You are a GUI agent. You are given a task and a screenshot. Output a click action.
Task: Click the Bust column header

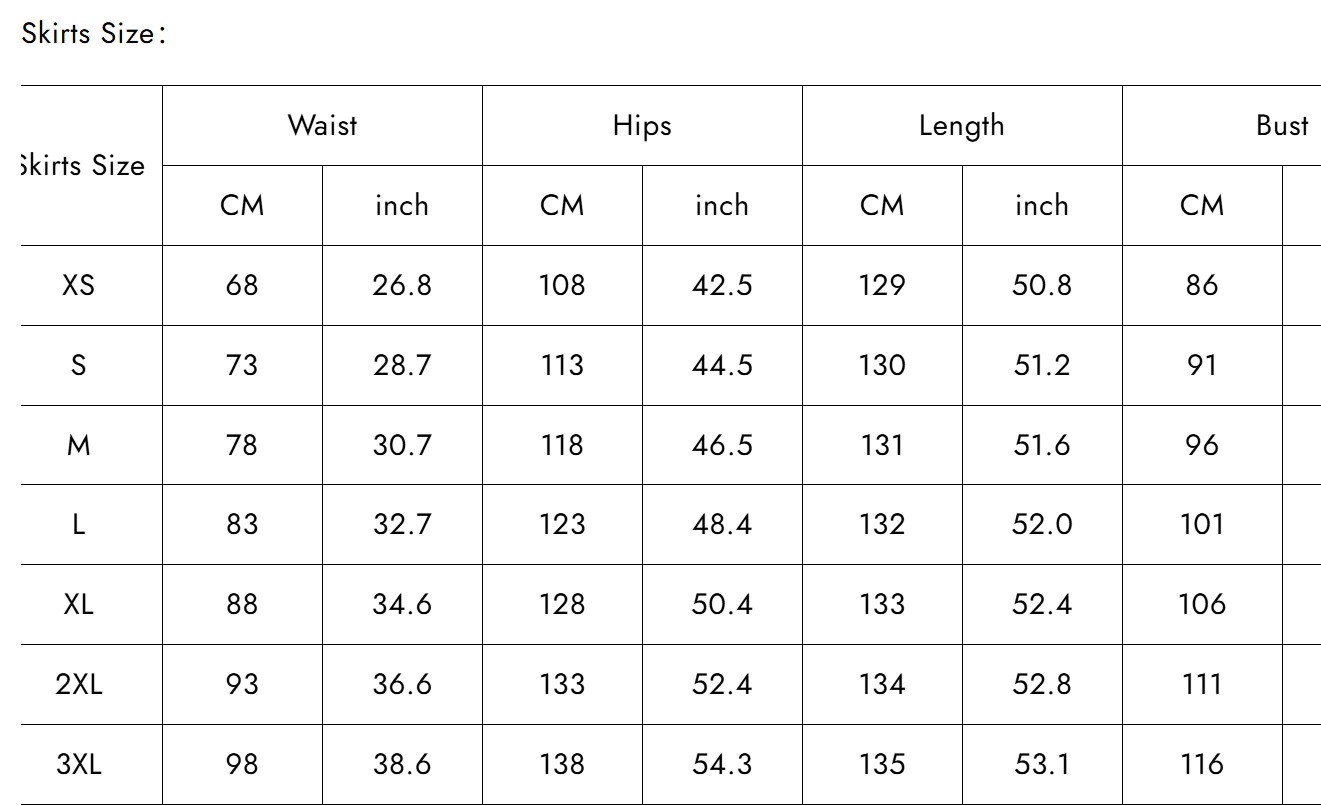pyautogui.click(x=1282, y=126)
